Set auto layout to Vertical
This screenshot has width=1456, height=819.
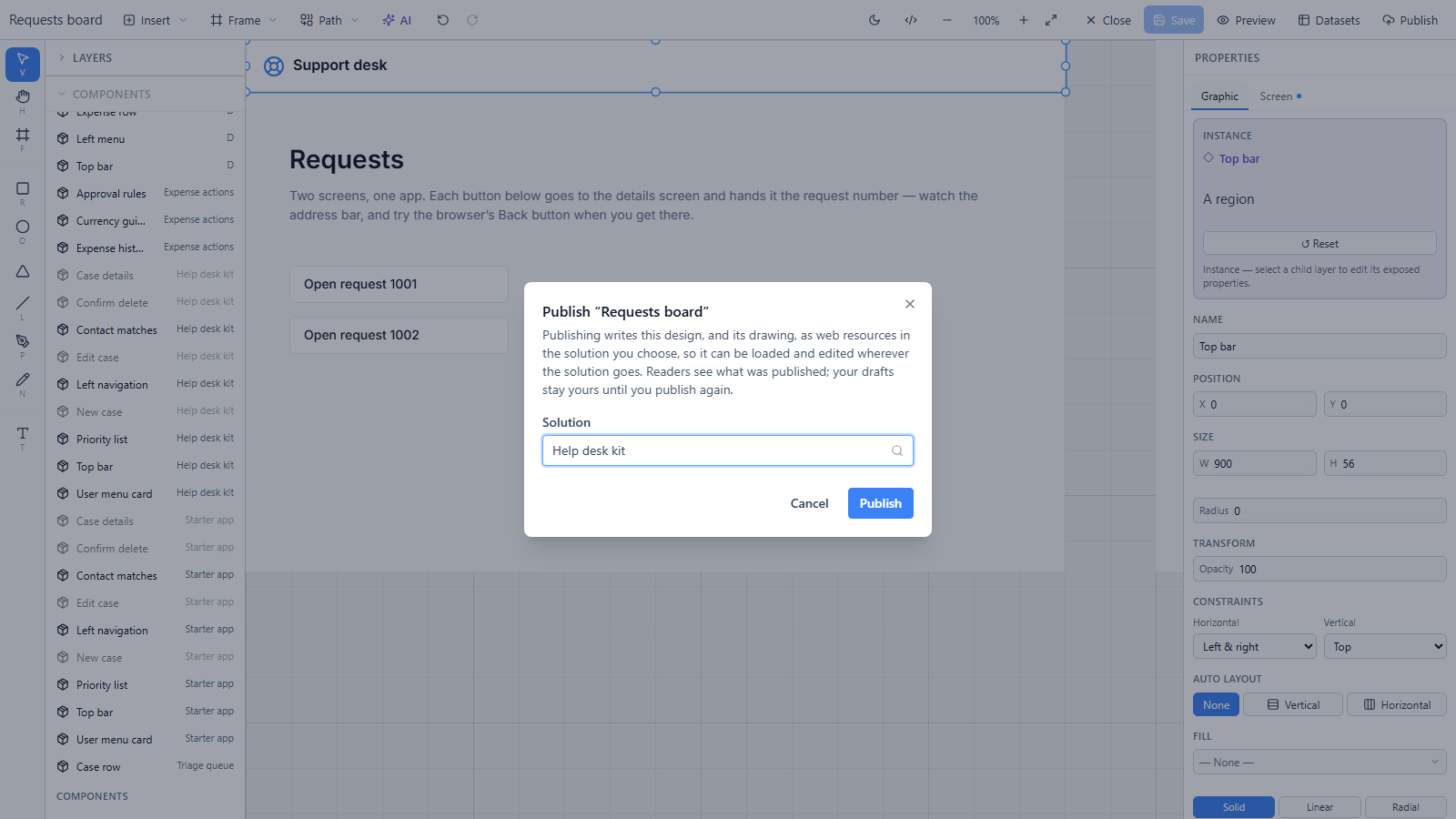point(1293,705)
